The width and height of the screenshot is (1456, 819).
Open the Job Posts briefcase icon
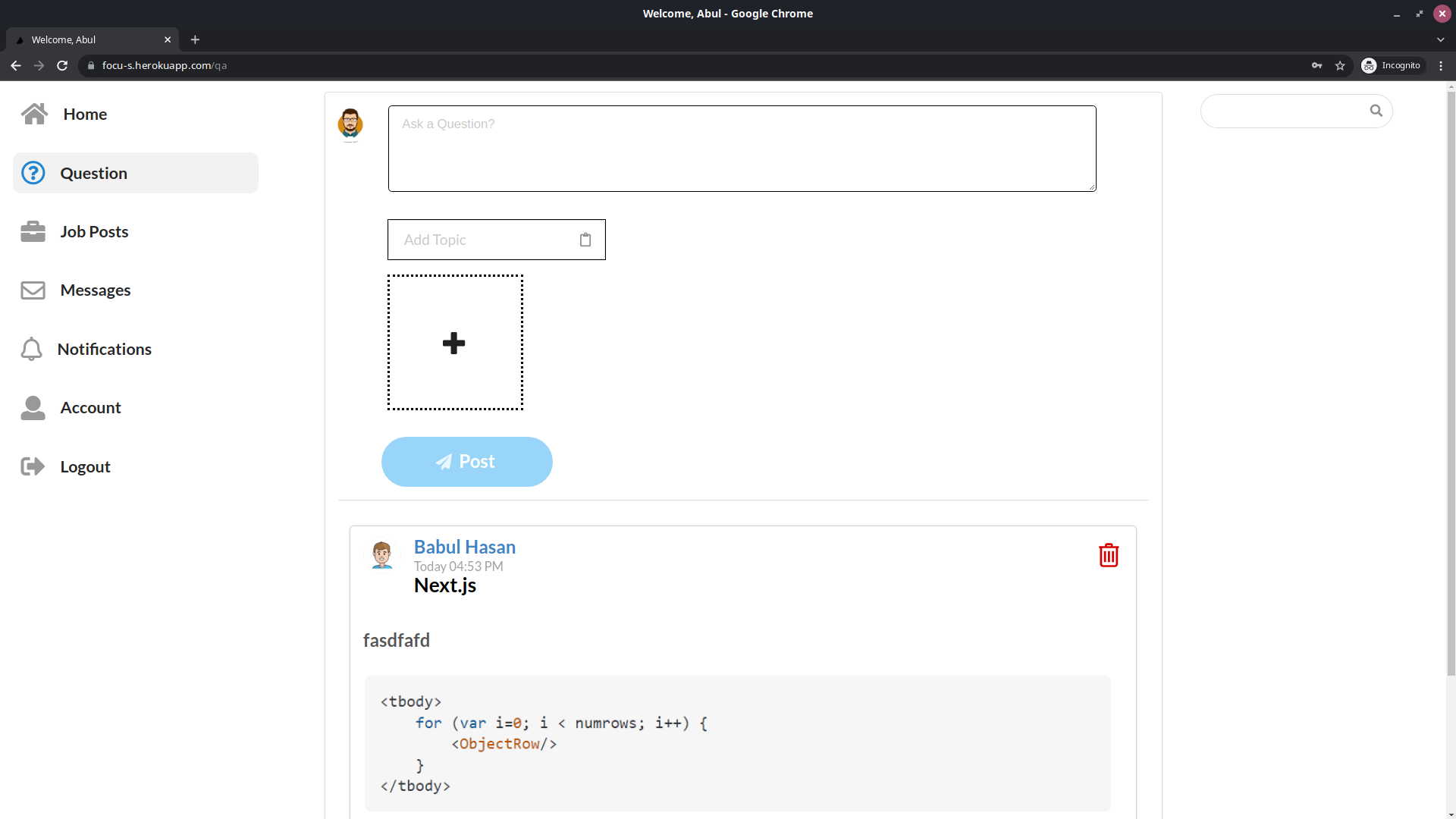tap(33, 231)
